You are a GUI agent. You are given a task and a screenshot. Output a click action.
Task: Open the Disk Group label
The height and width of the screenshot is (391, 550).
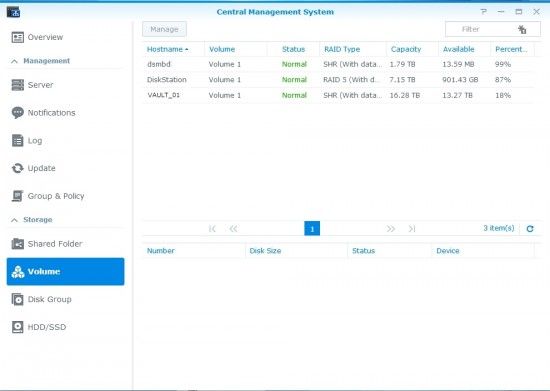coord(49,299)
